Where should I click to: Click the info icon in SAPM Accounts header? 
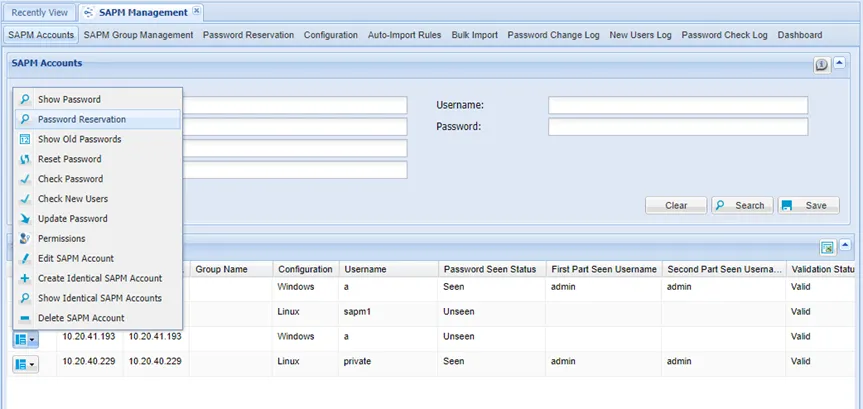pos(822,65)
